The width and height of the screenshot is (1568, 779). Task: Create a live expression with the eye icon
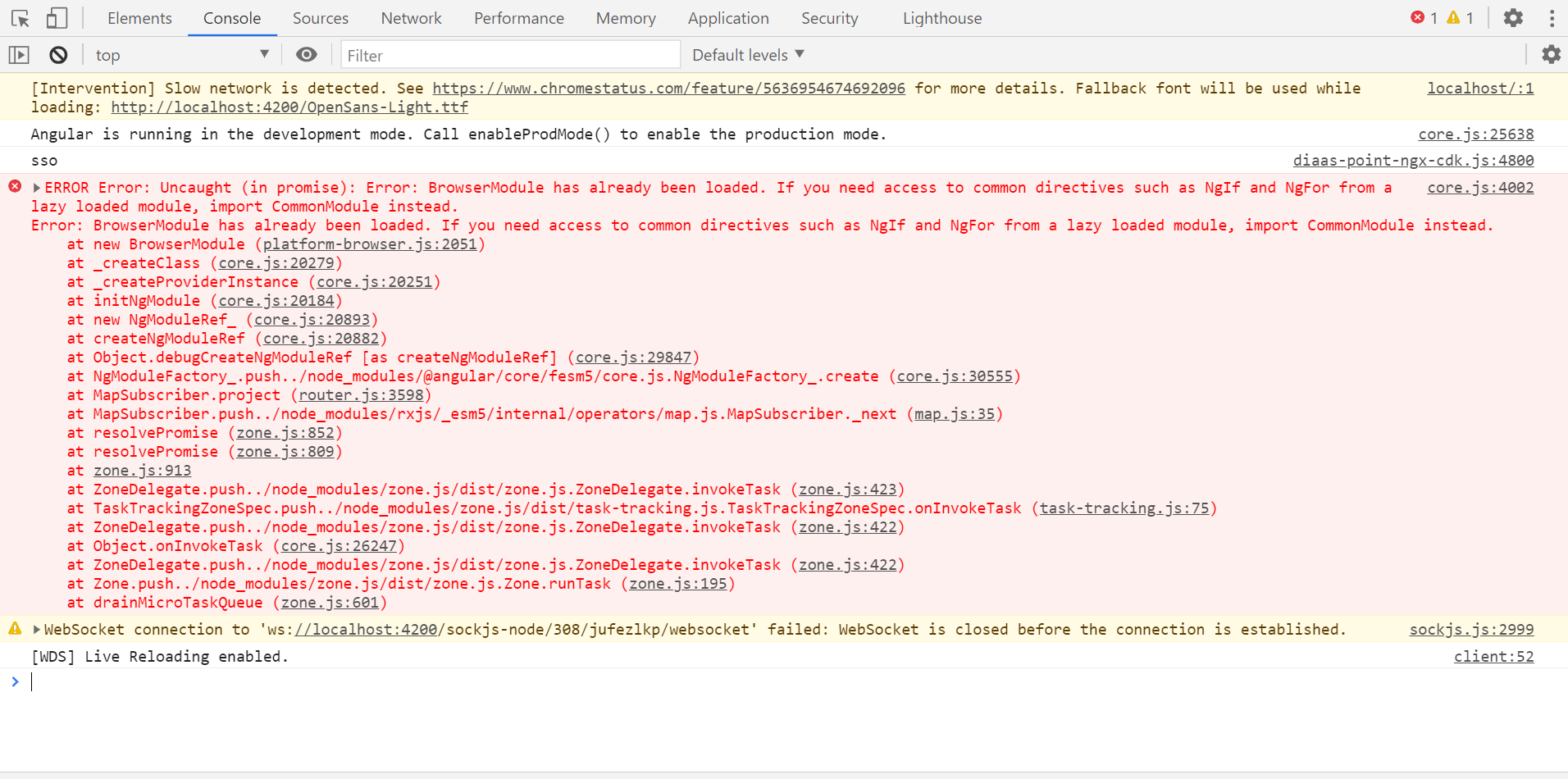306,54
